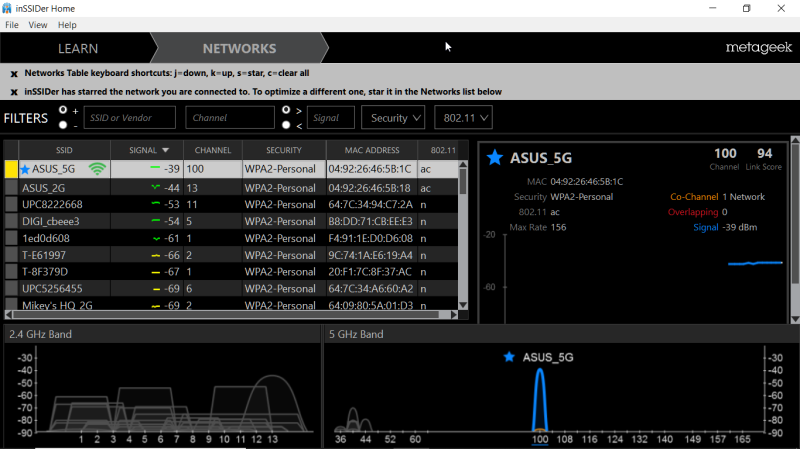Select the 1ed0d608 network row
The width and height of the screenshot is (800, 449).
231,238
